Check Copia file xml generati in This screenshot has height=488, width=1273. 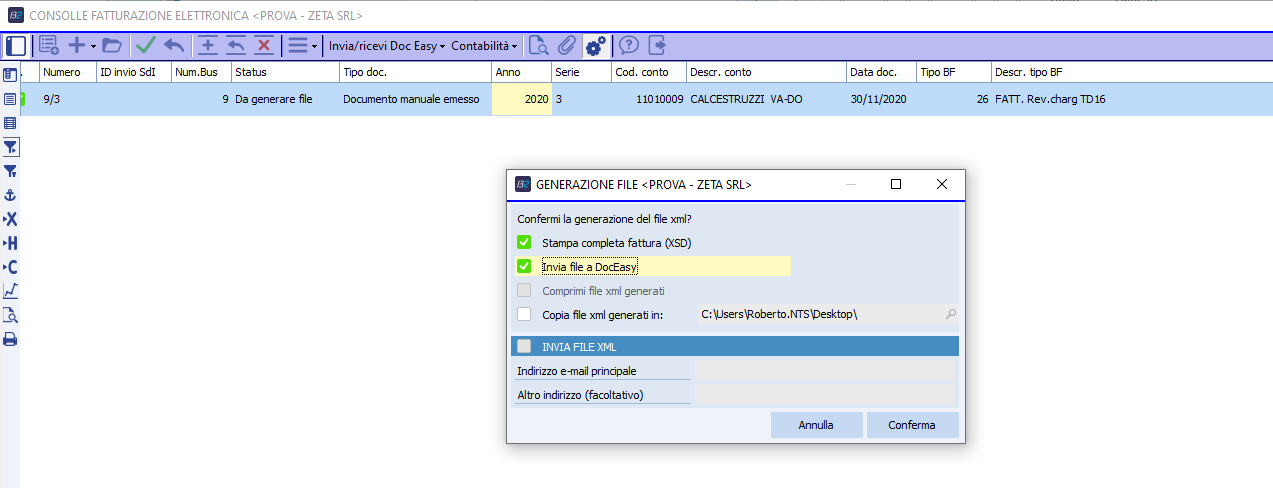coord(524,315)
